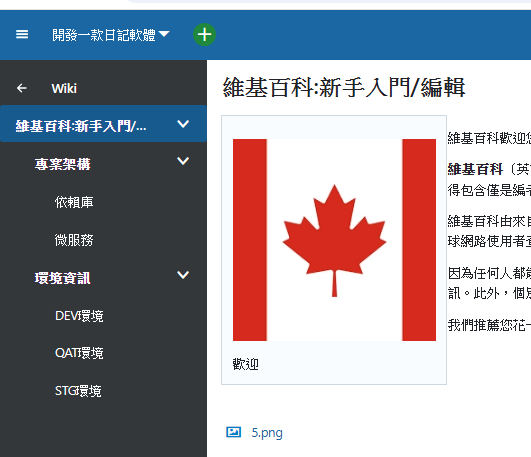
Task: Open the 5.png attachment link
Action: pyautogui.click(x=267, y=433)
